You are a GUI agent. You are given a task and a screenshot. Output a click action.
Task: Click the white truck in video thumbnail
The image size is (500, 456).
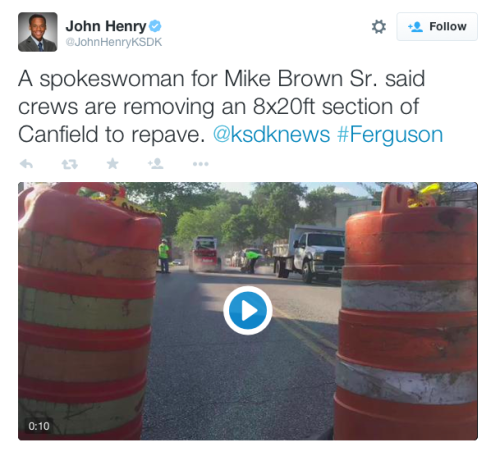pyautogui.click(x=309, y=253)
